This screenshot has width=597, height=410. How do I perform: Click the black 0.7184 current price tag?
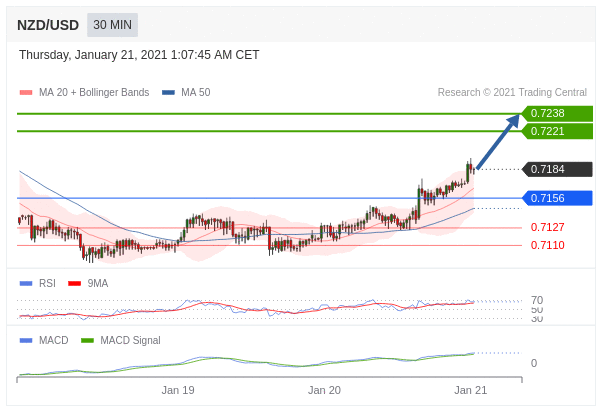557,169
